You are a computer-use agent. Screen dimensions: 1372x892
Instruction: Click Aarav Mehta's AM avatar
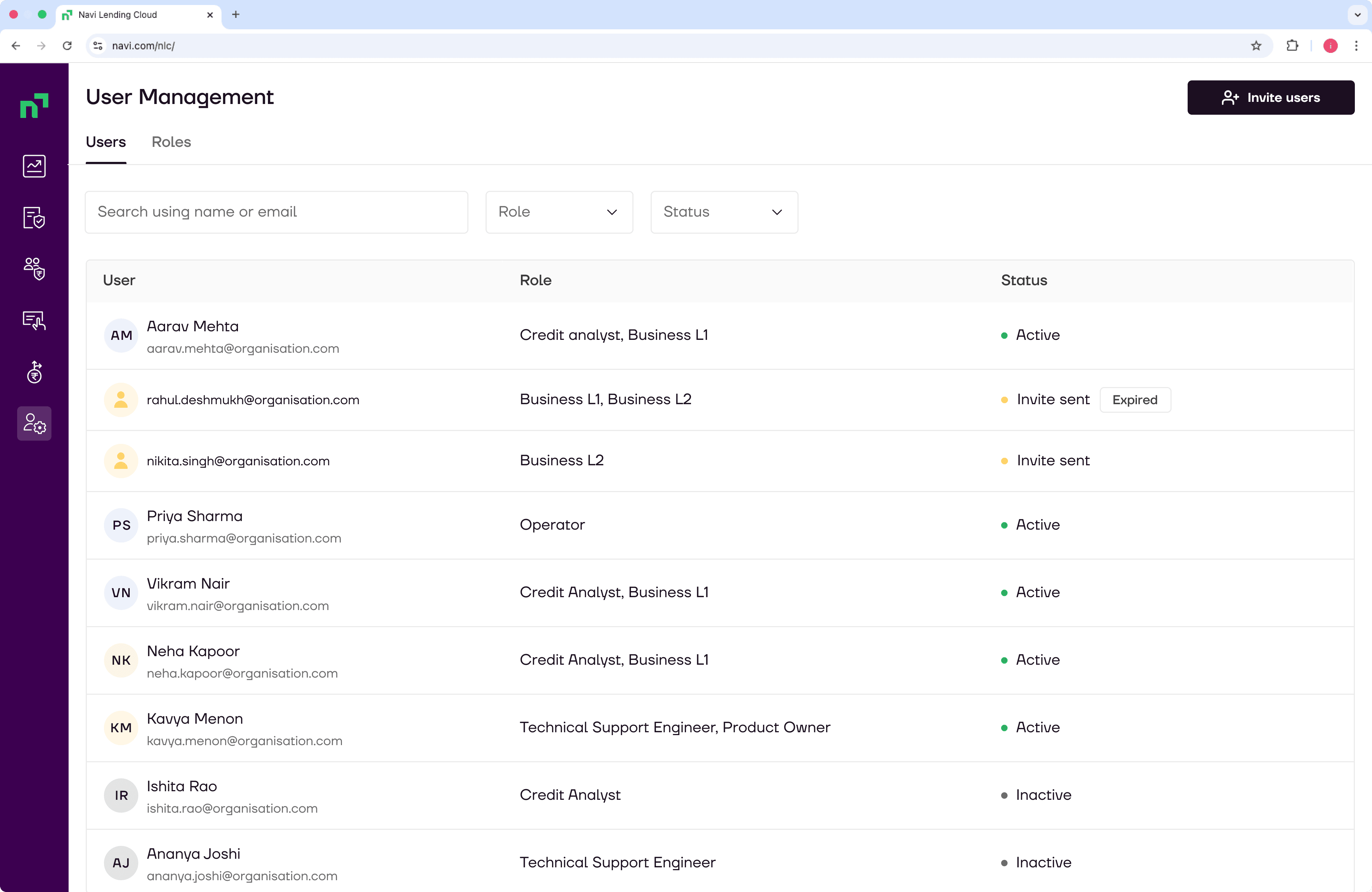click(x=121, y=336)
